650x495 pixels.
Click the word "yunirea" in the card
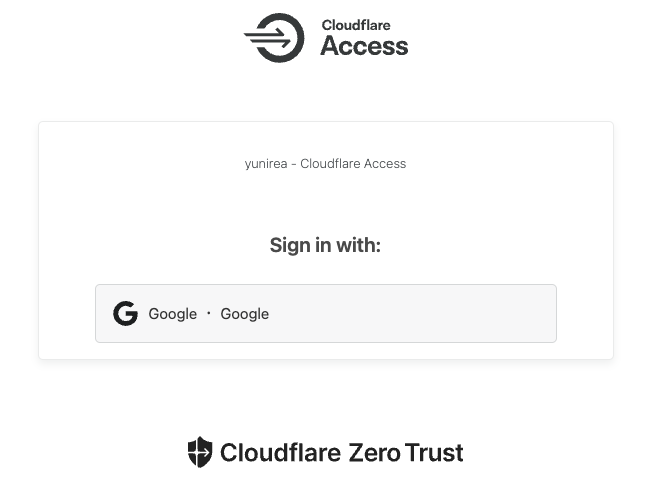(x=265, y=164)
